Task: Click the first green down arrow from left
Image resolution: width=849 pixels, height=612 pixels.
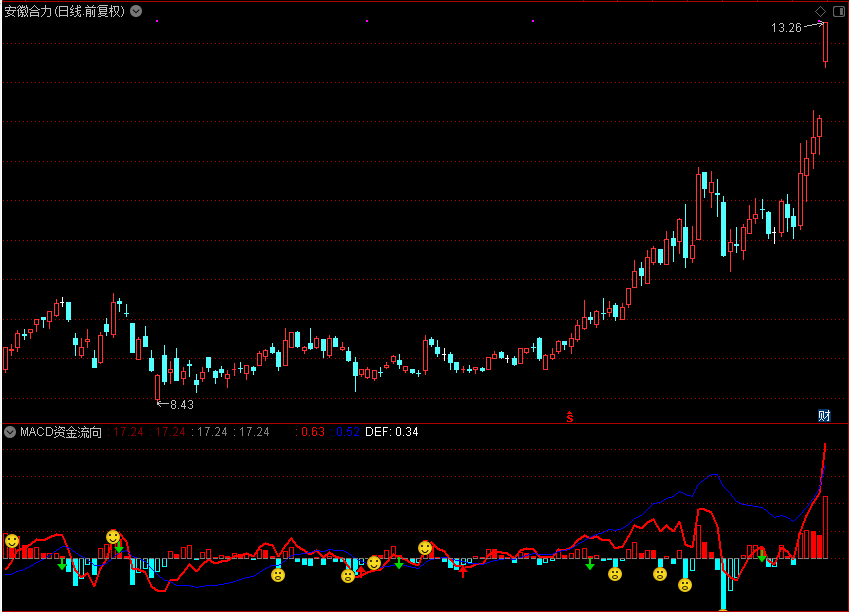Action: (x=62, y=564)
